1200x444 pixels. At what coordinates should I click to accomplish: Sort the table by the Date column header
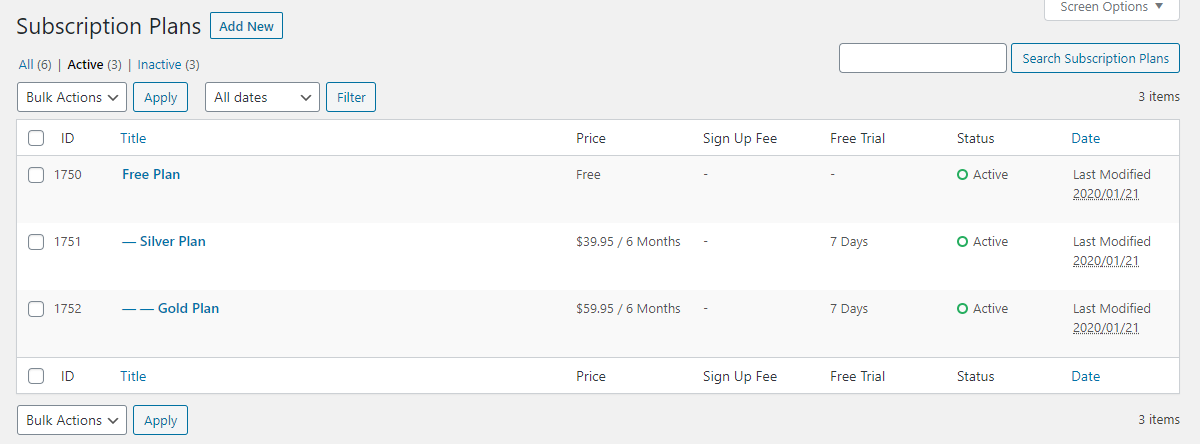coord(1085,138)
